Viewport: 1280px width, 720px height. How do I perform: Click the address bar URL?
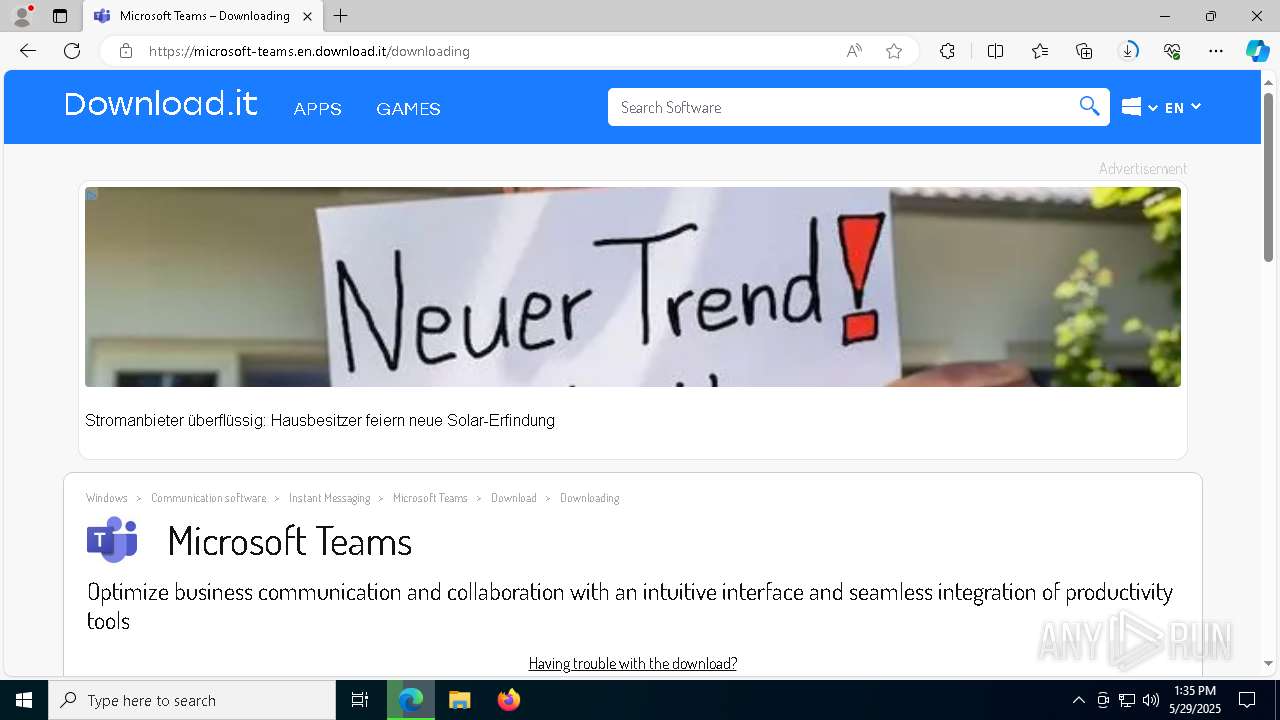tap(309, 51)
